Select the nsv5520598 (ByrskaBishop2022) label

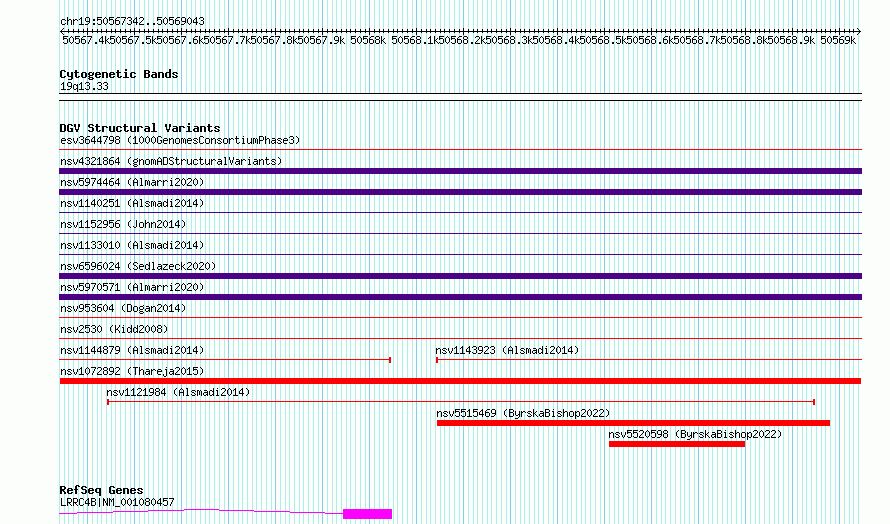pyautogui.click(x=695, y=434)
